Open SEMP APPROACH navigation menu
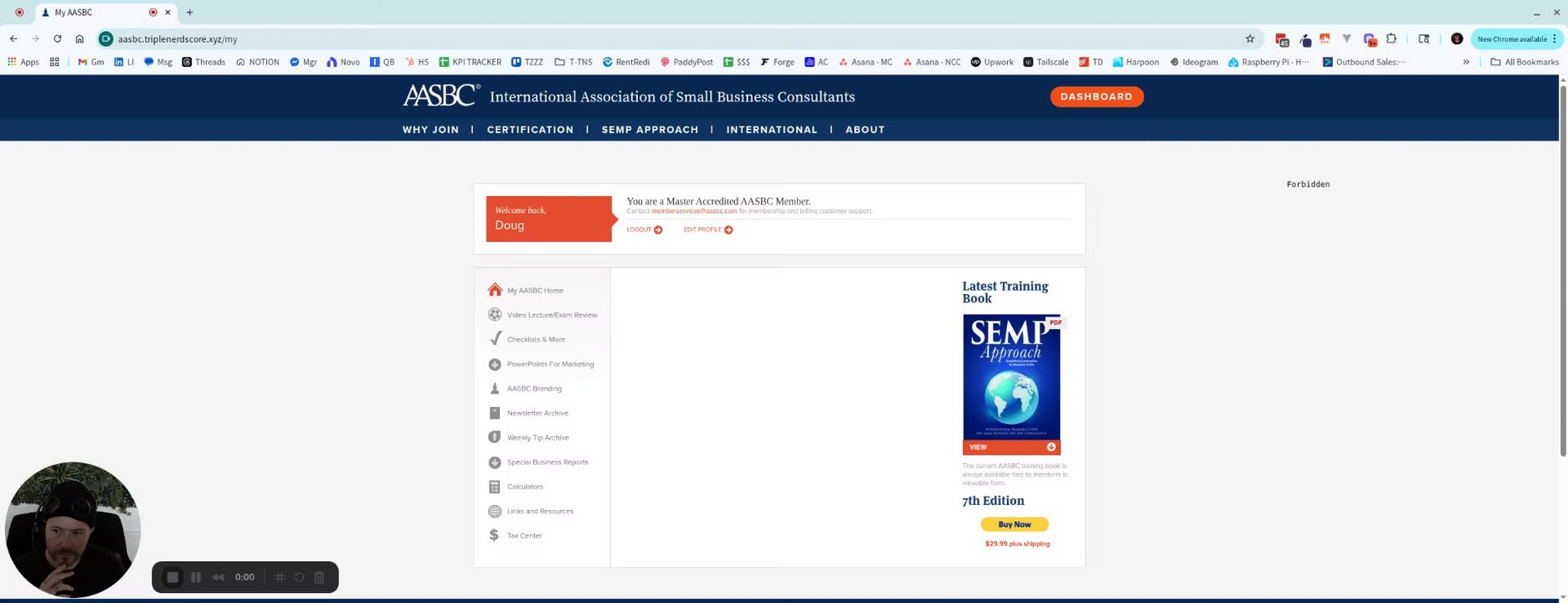Viewport: 1568px width, 603px height. (x=650, y=130)
